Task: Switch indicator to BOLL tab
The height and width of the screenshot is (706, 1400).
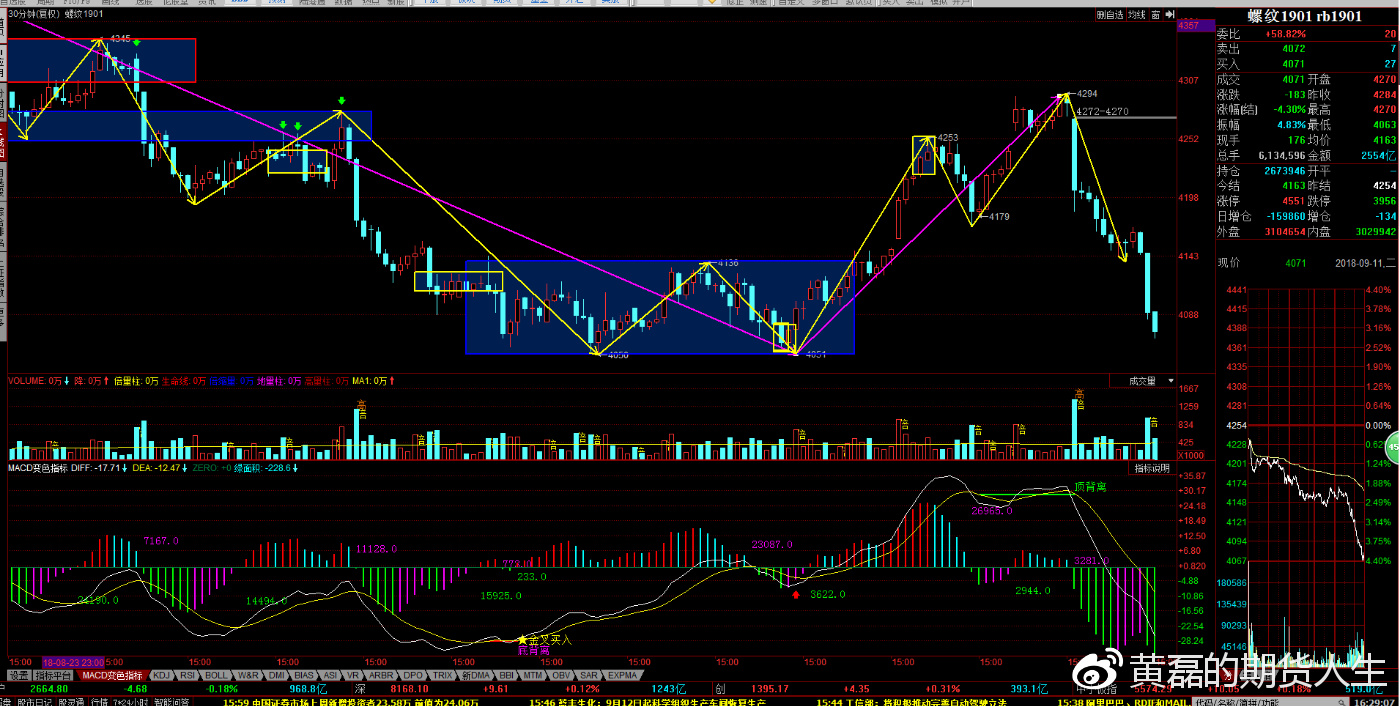Action: 216,675
